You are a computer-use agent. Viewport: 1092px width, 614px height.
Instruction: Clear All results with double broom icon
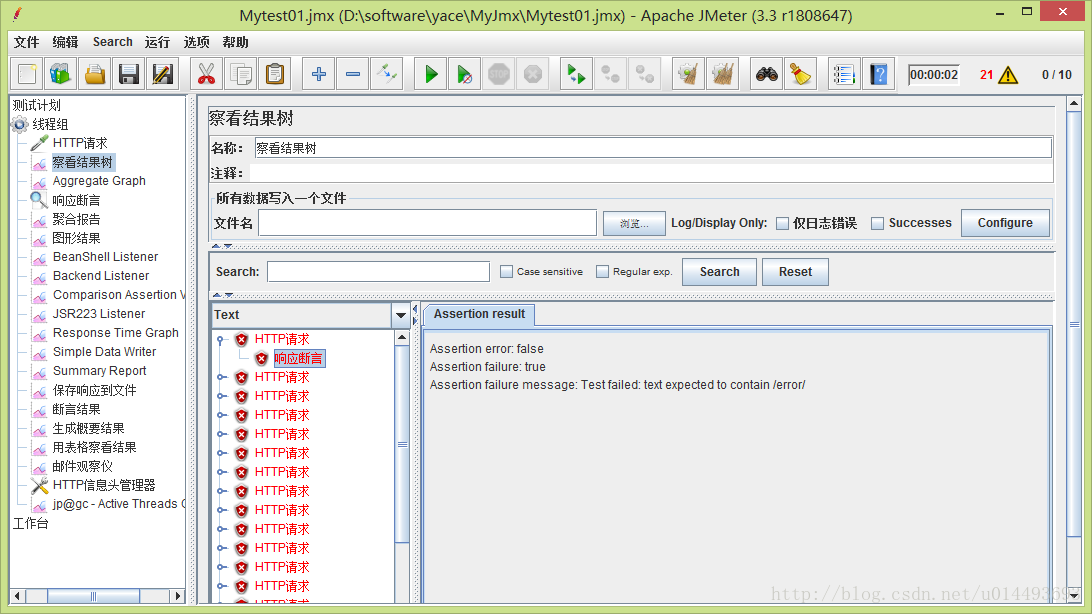pyautogui.click(x=723, y=74)
